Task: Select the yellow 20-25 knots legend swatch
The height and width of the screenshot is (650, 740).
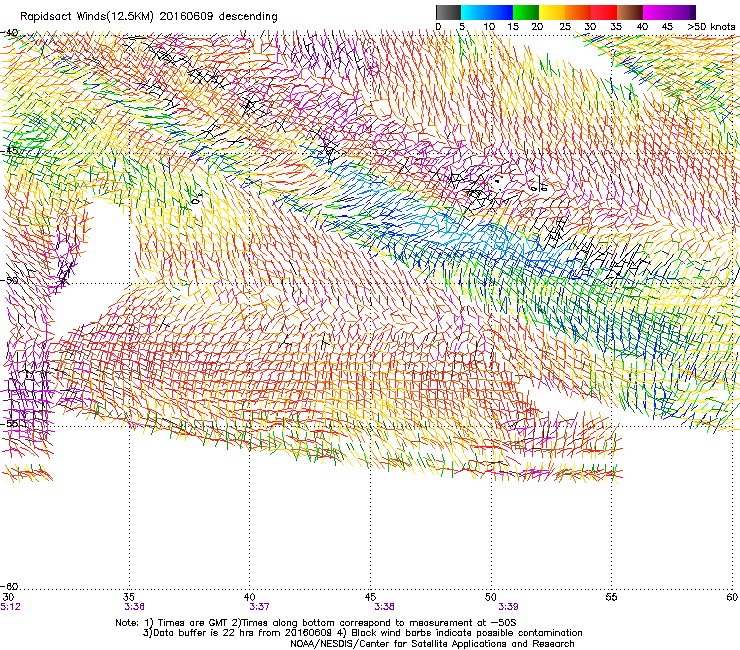Action: (552, 12)
